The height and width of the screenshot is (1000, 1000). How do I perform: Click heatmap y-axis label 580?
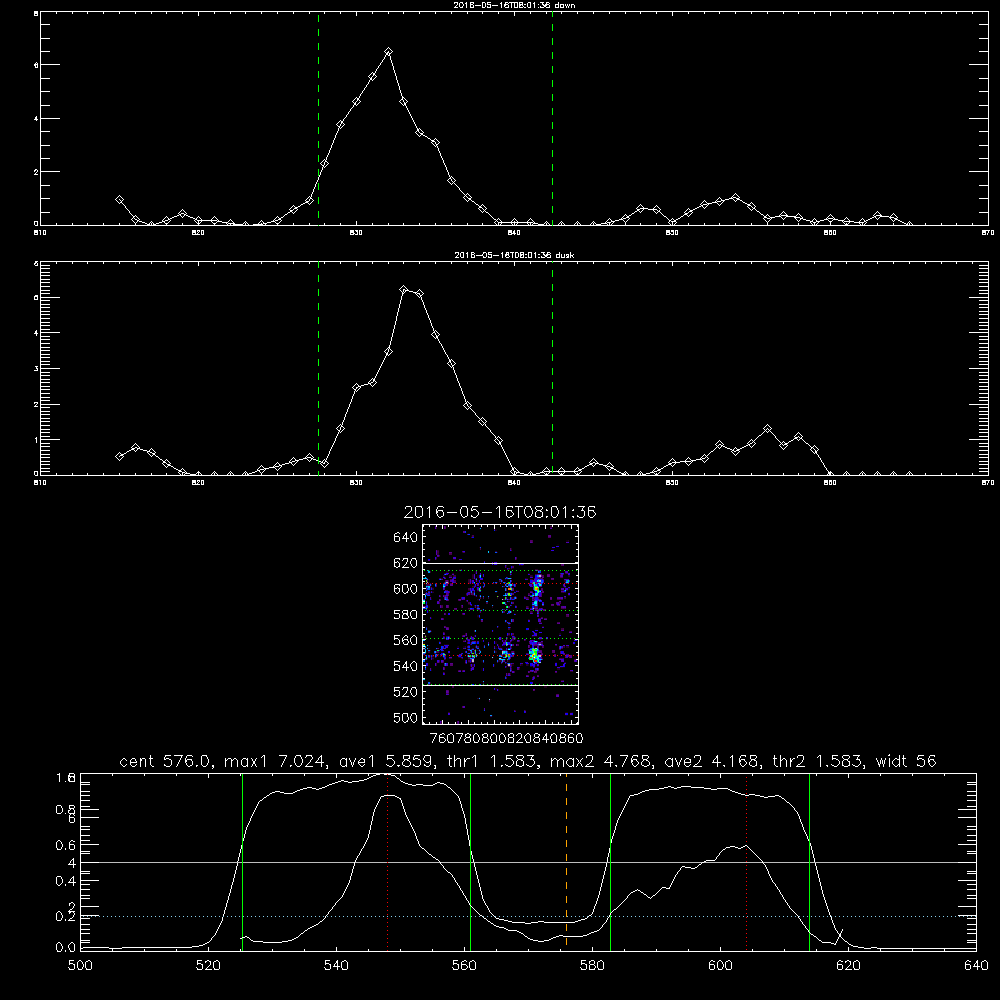[406, 615]
